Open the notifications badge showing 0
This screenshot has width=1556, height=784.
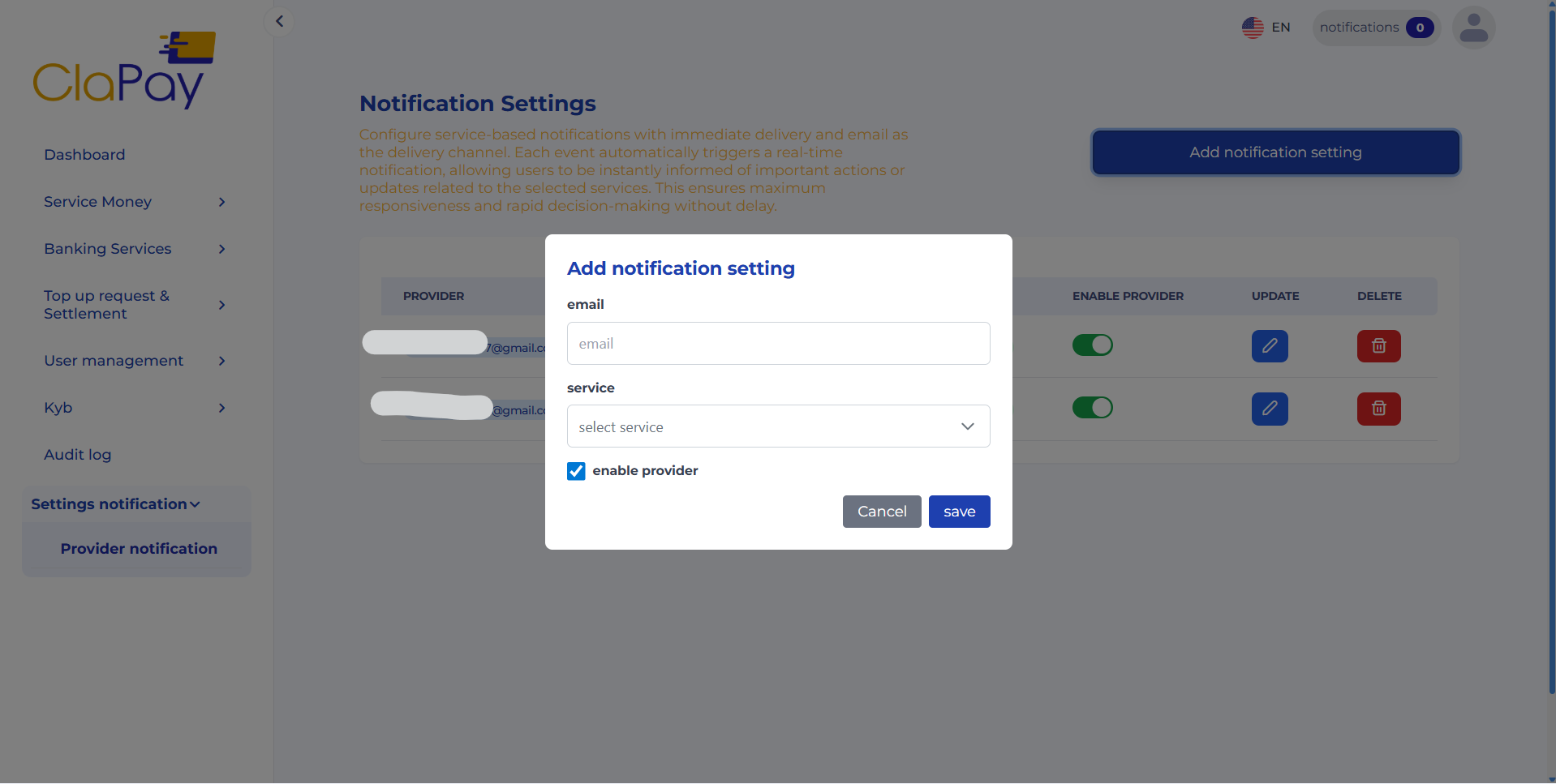point(1374,27)
